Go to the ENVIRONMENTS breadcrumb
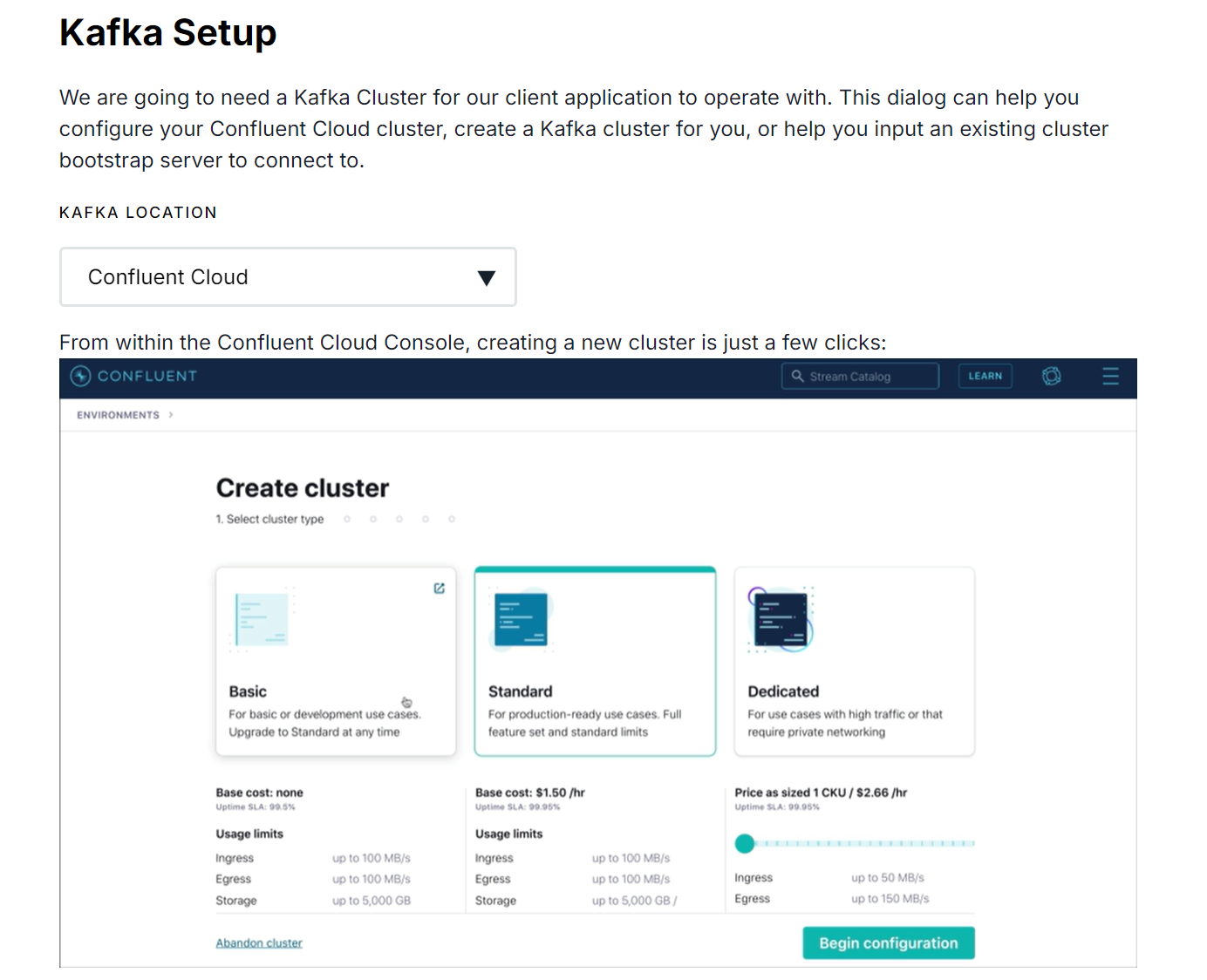 118,415
